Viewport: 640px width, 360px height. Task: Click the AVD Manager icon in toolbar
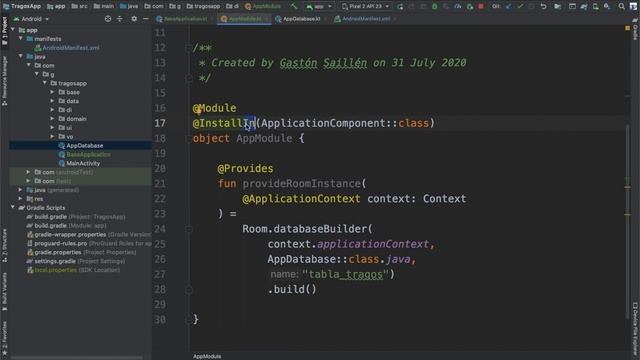click(x=596, y=7)
